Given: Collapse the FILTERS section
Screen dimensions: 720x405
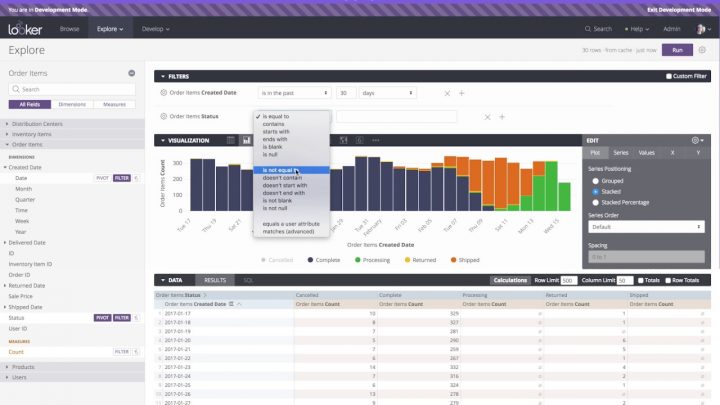Looking at the screenshot, I should point(163,76).
